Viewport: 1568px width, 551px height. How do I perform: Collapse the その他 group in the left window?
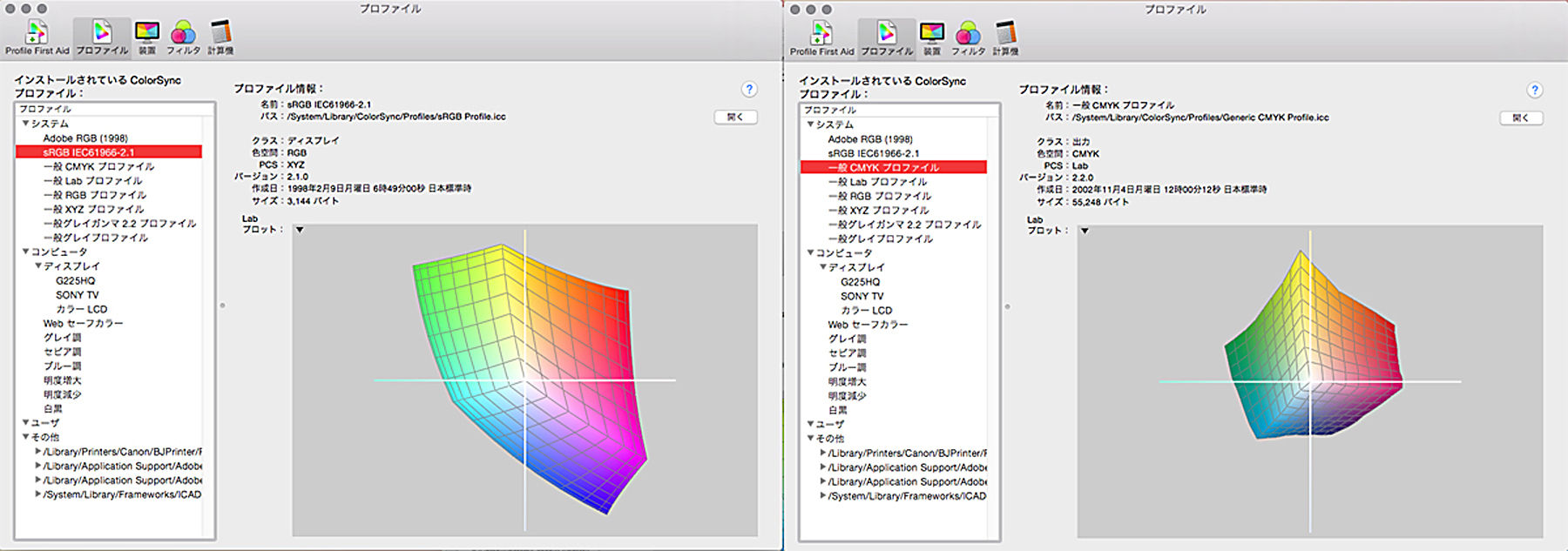[x=25, y=437]
